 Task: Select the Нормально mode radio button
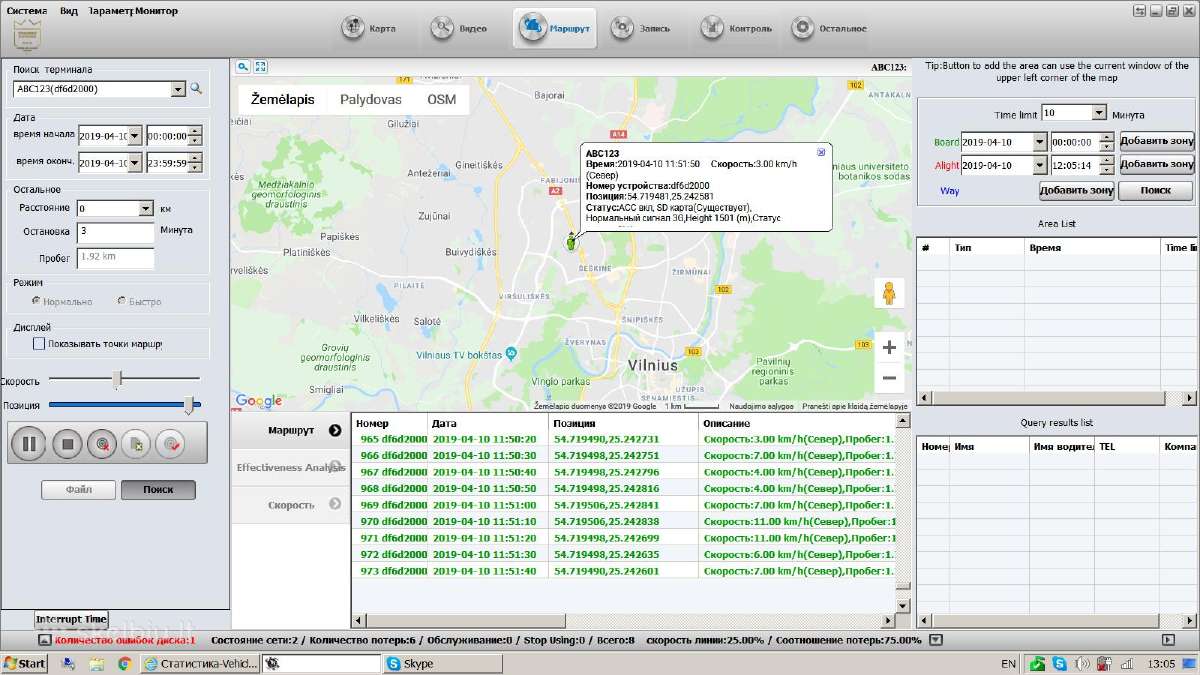[x=38, y=301]
